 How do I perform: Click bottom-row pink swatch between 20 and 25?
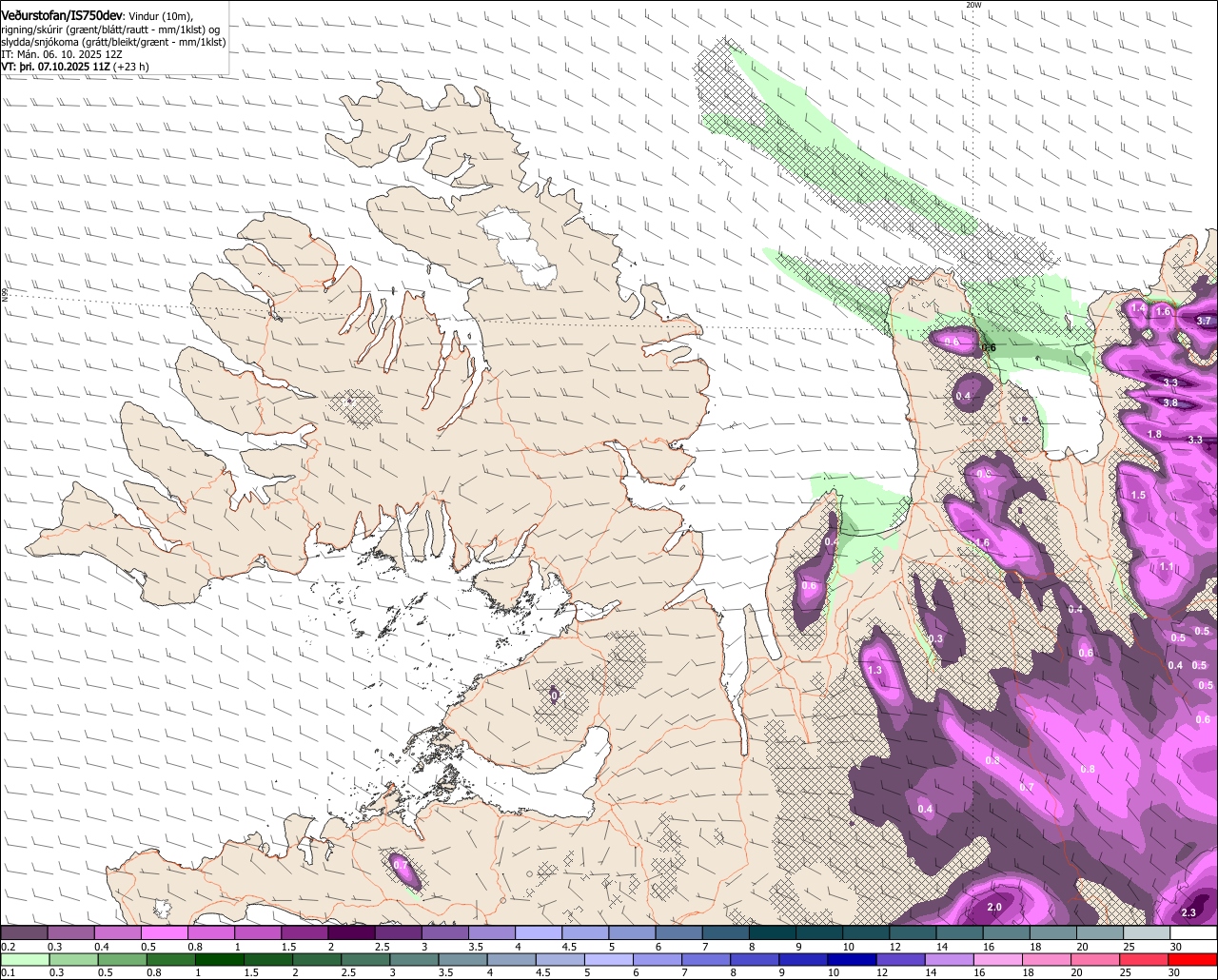point(1096,959)
